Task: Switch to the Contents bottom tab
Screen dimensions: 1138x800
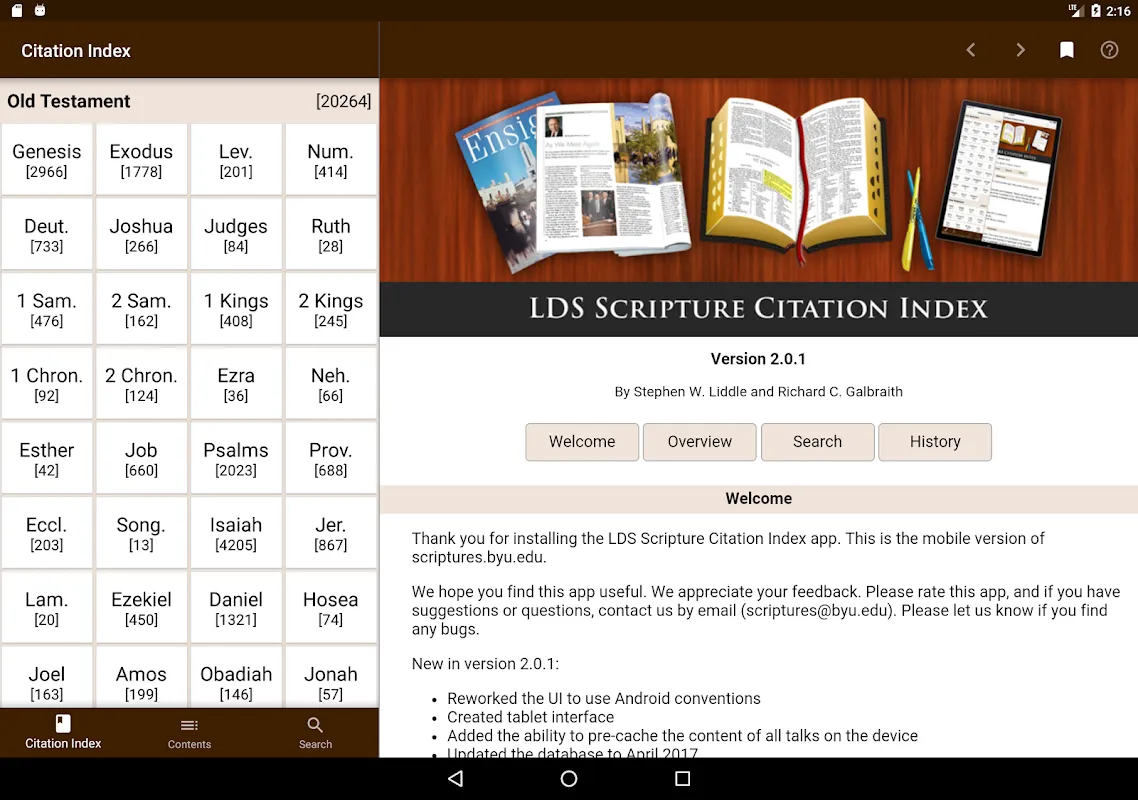Action: click(x=189, y=732)
